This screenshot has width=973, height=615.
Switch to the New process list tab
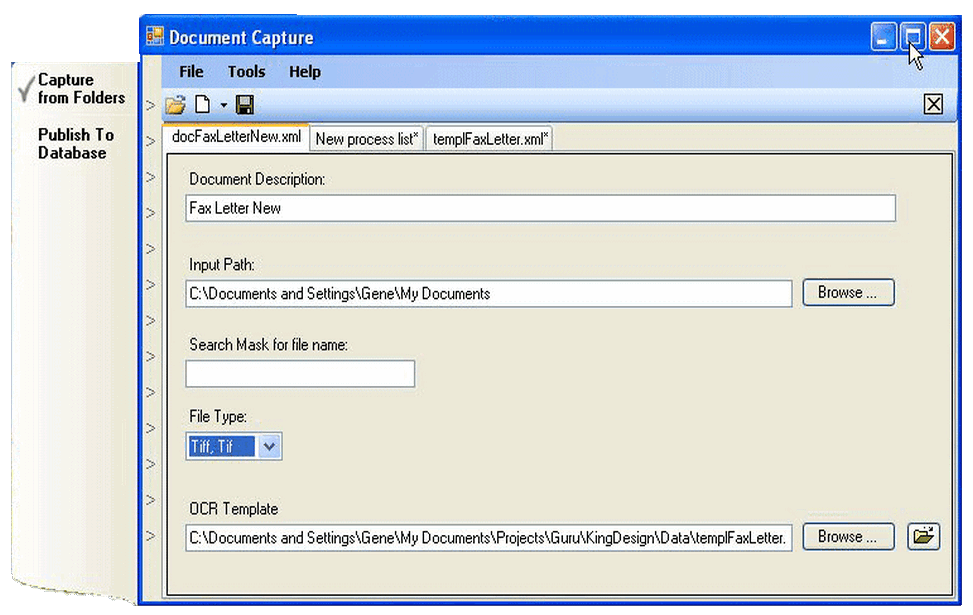[x=366, y=138]
